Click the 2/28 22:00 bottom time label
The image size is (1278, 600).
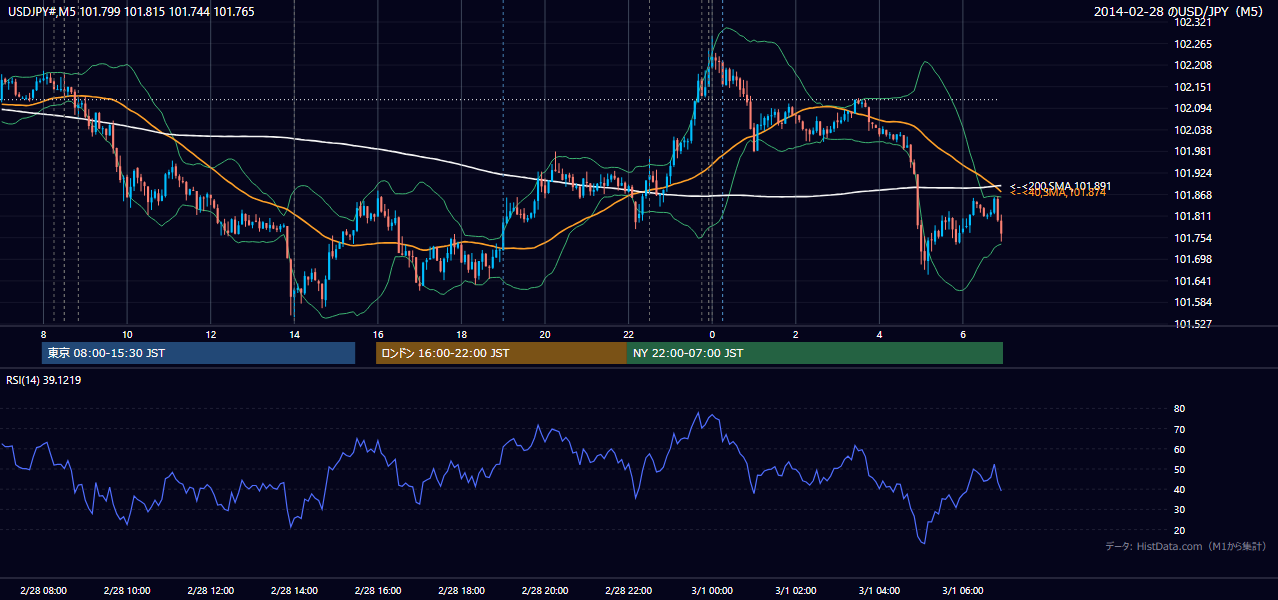628,590
